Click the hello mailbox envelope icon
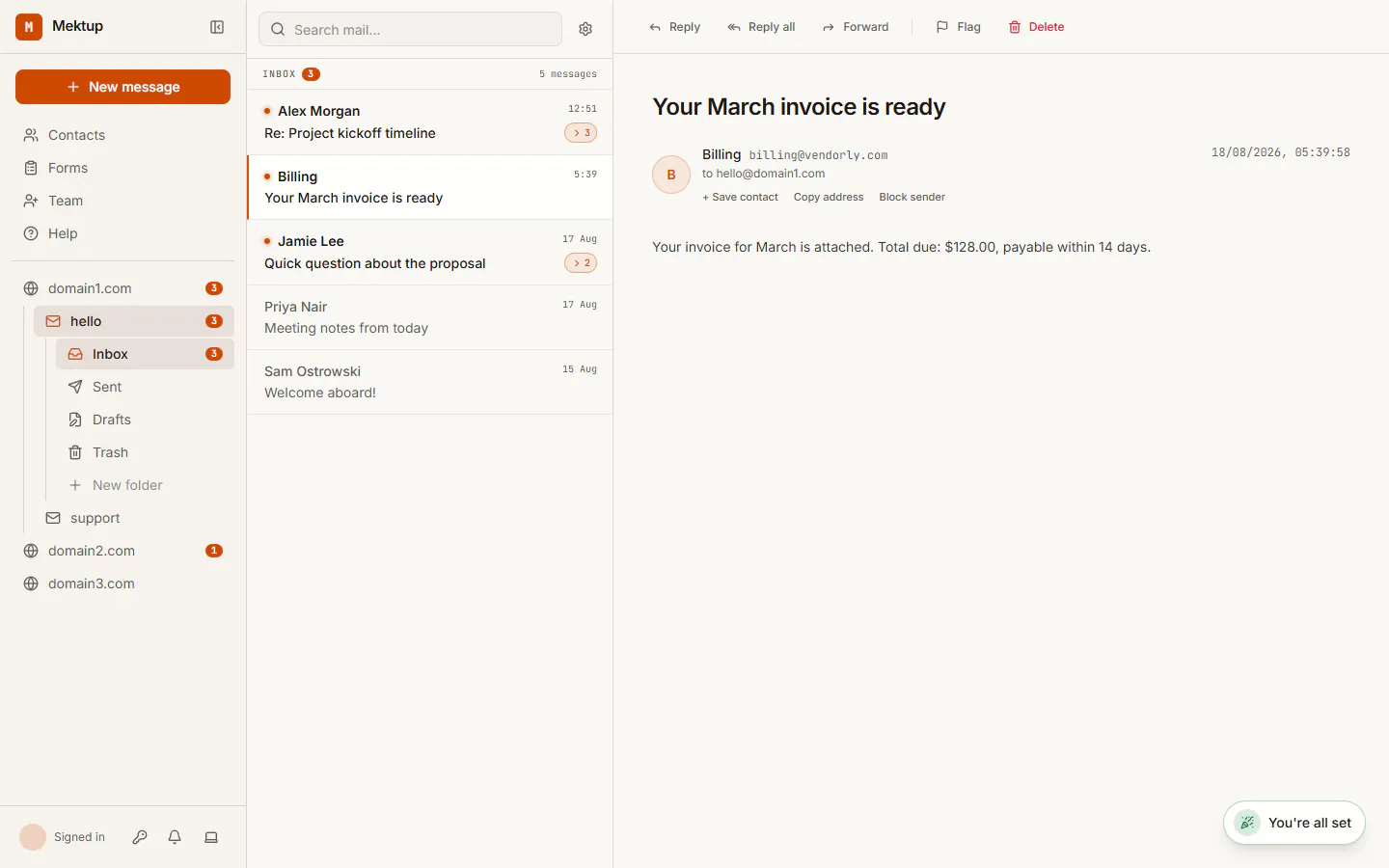The height and width of the screenshot is (868, 1389). coord(53,321)
